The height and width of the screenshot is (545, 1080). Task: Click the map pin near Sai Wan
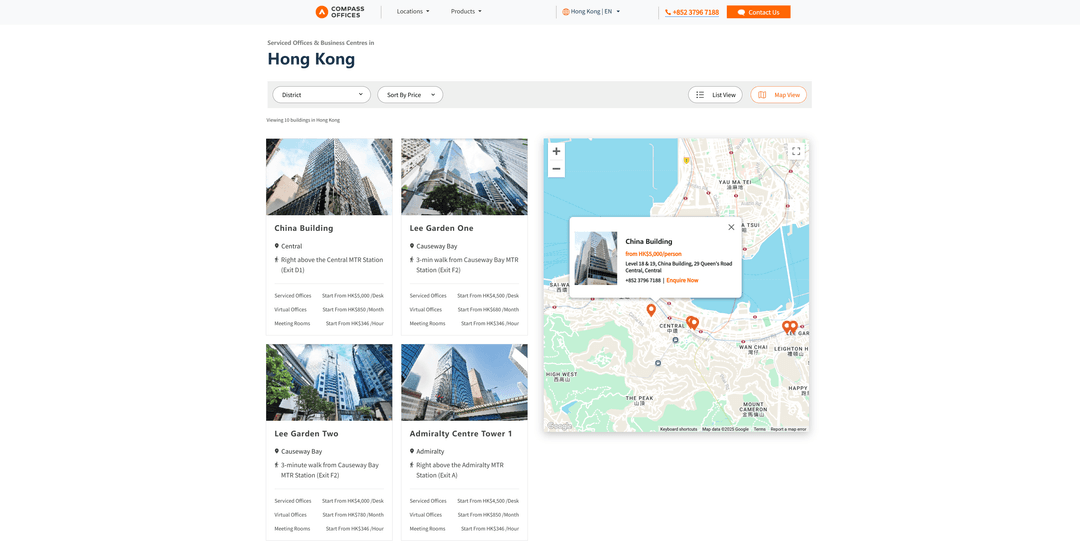[651, 310]
